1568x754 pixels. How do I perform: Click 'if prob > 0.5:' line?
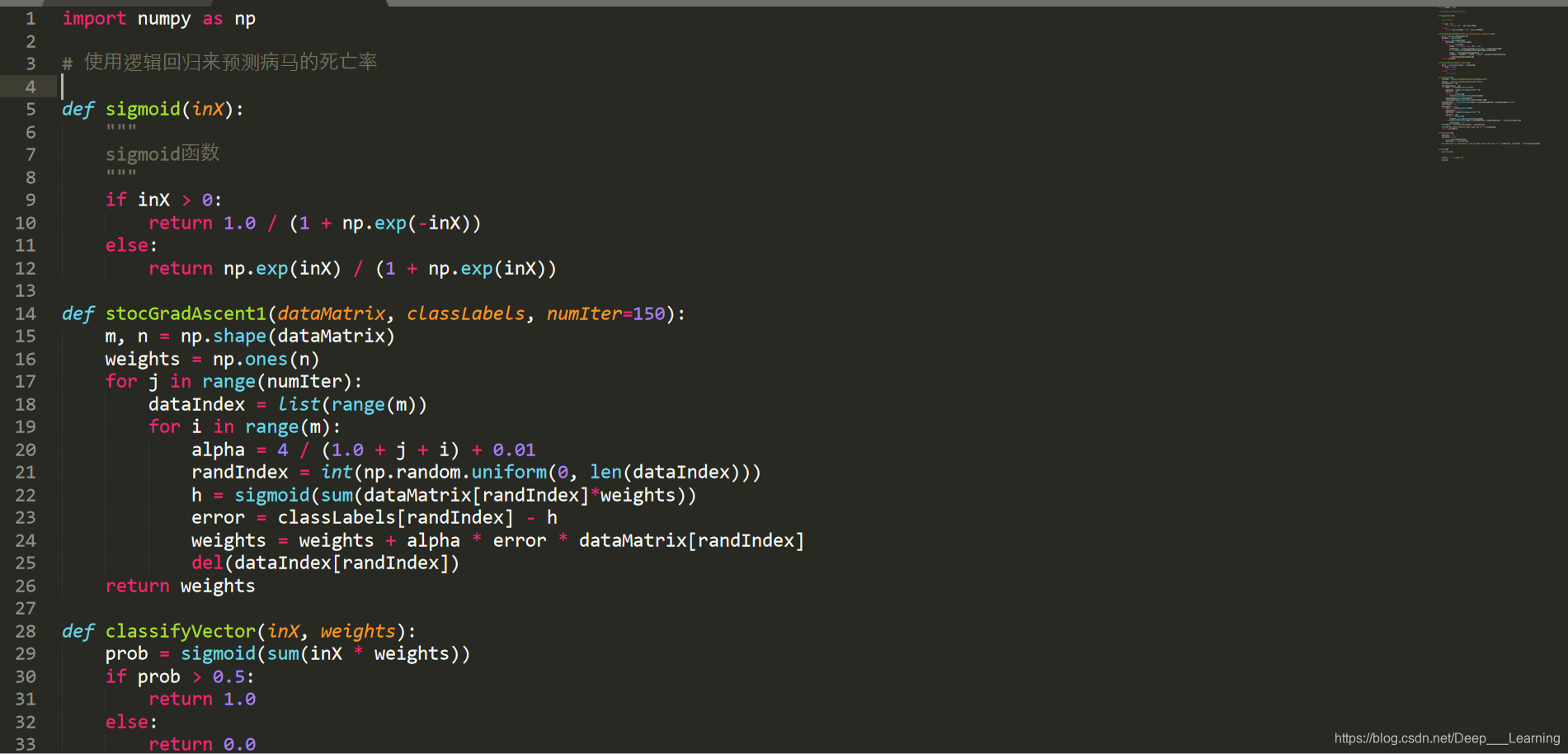click(180, 676)
